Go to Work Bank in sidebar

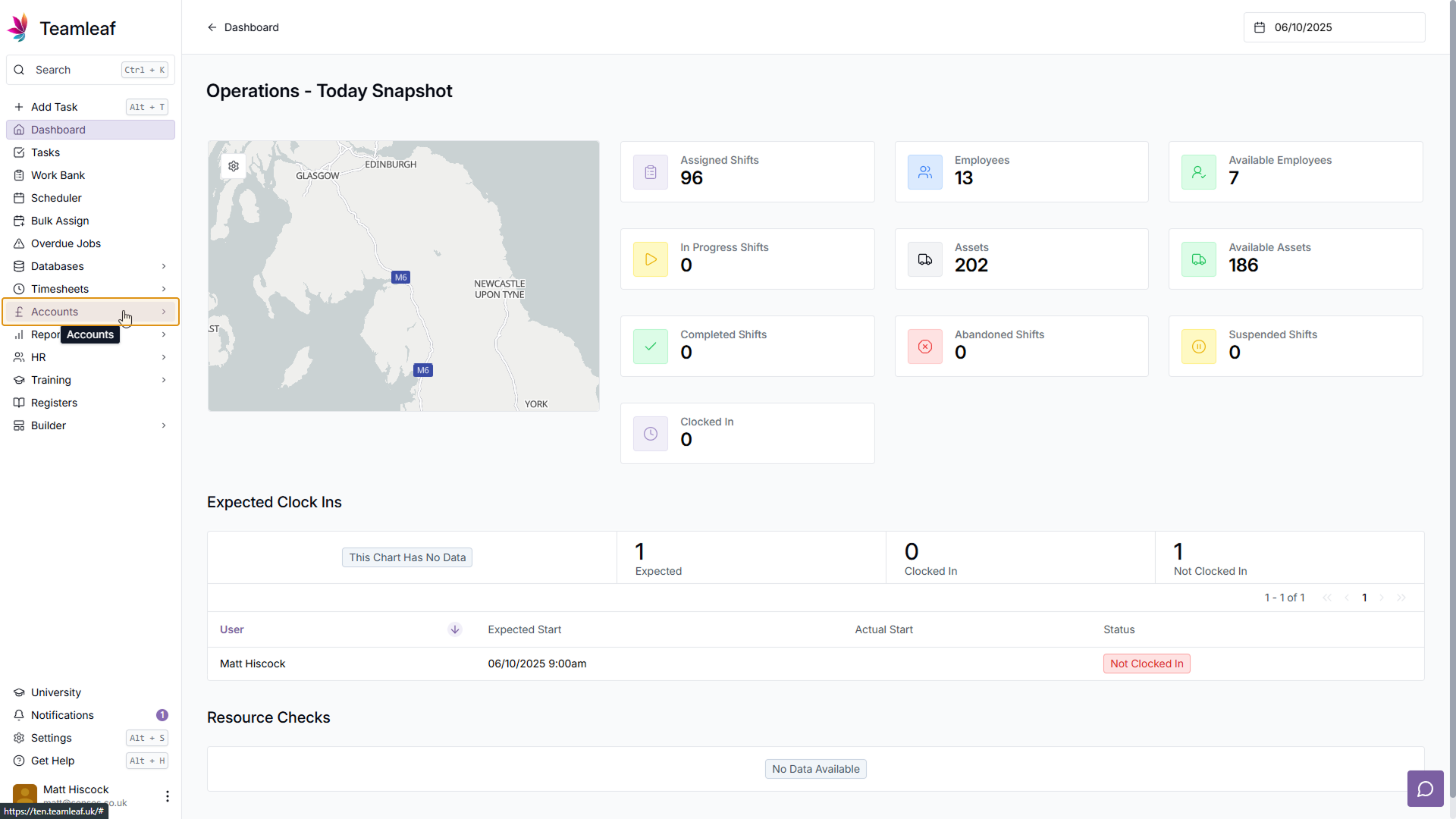pyautogui.click(x=58, y=175)
